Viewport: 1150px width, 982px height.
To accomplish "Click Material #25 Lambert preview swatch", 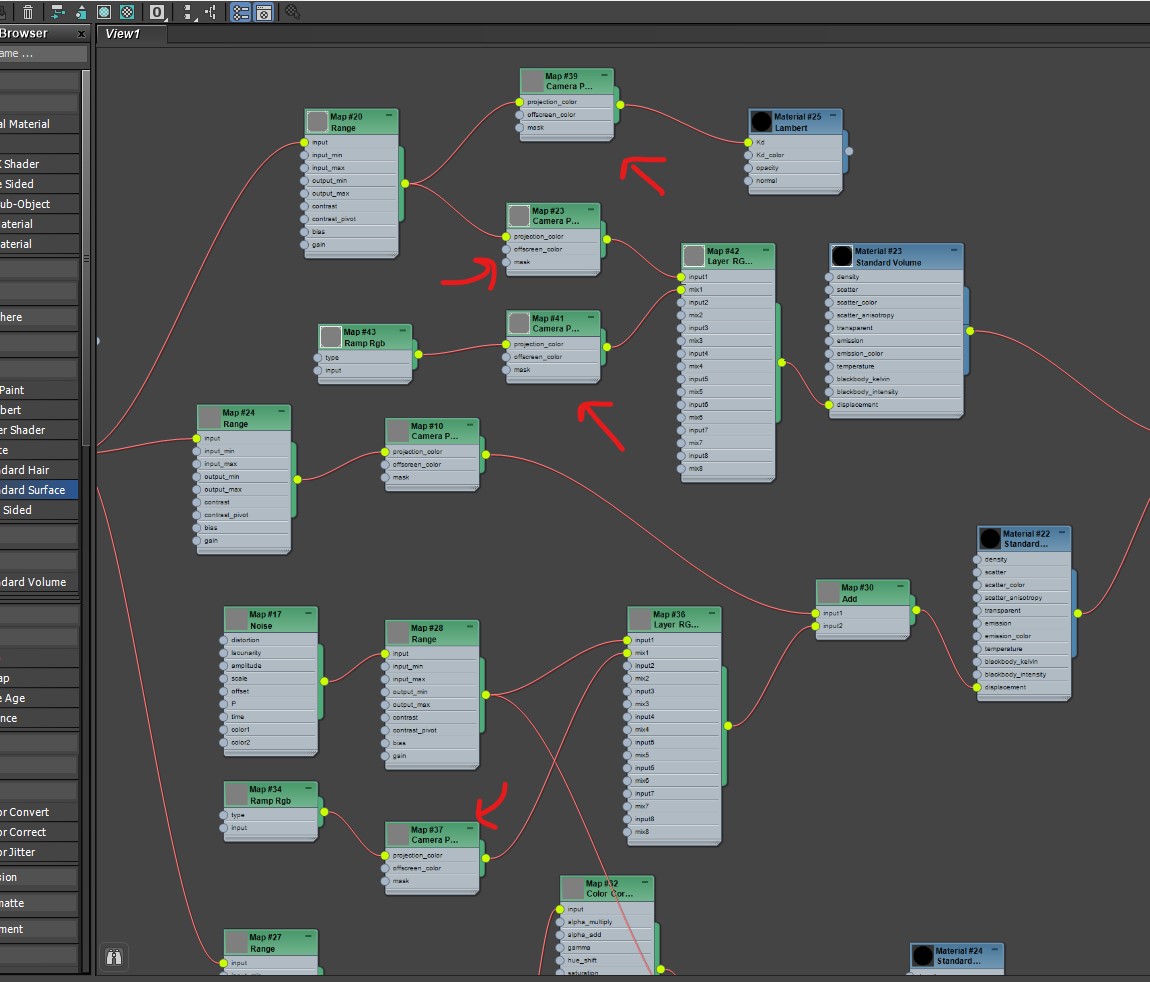I will pos(761,122).
